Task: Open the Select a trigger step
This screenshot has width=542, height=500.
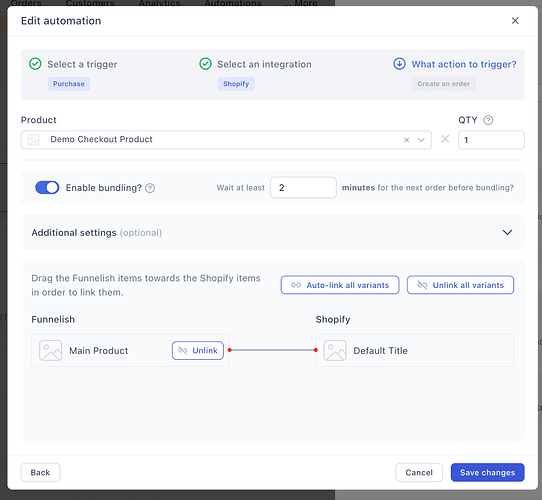Action: (82, 64)
